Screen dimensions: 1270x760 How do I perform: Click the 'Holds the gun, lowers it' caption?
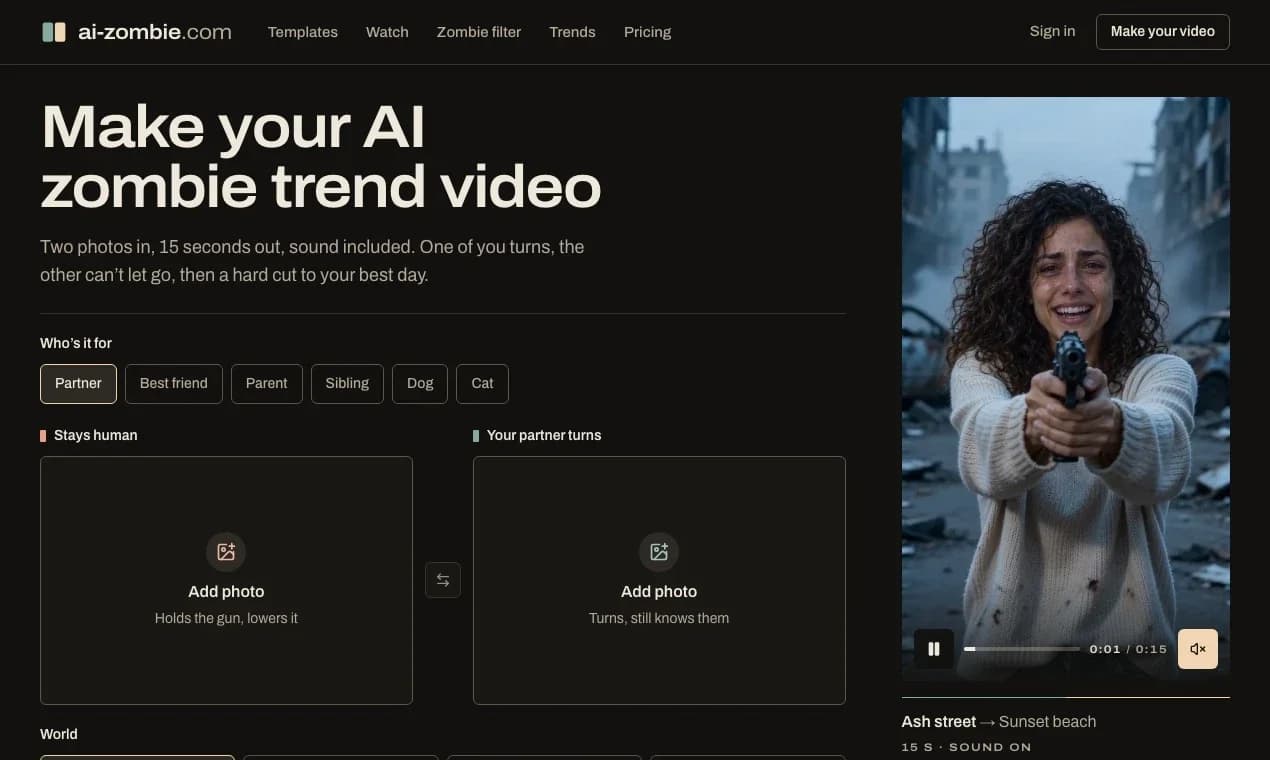pos(226,618)
